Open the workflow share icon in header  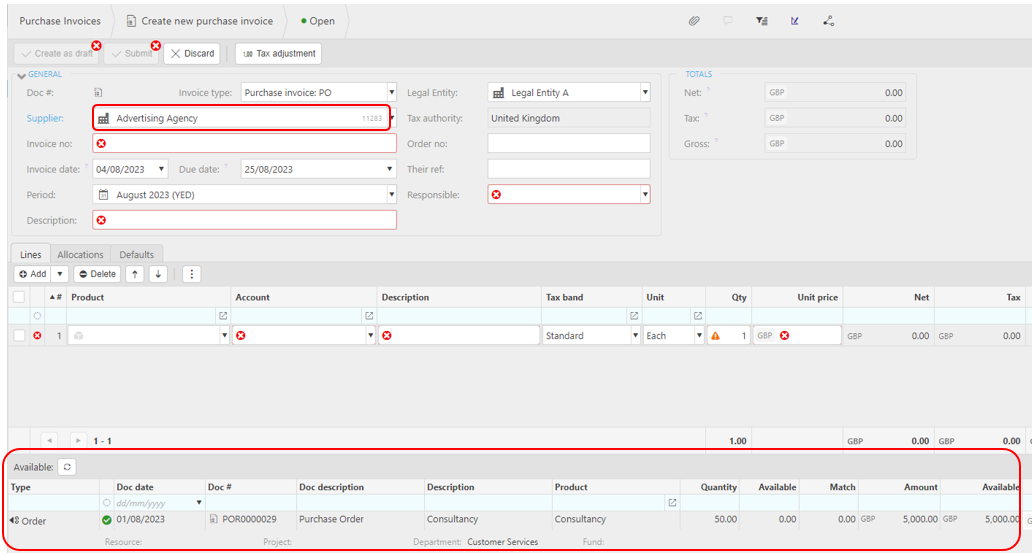click(829, 21)
